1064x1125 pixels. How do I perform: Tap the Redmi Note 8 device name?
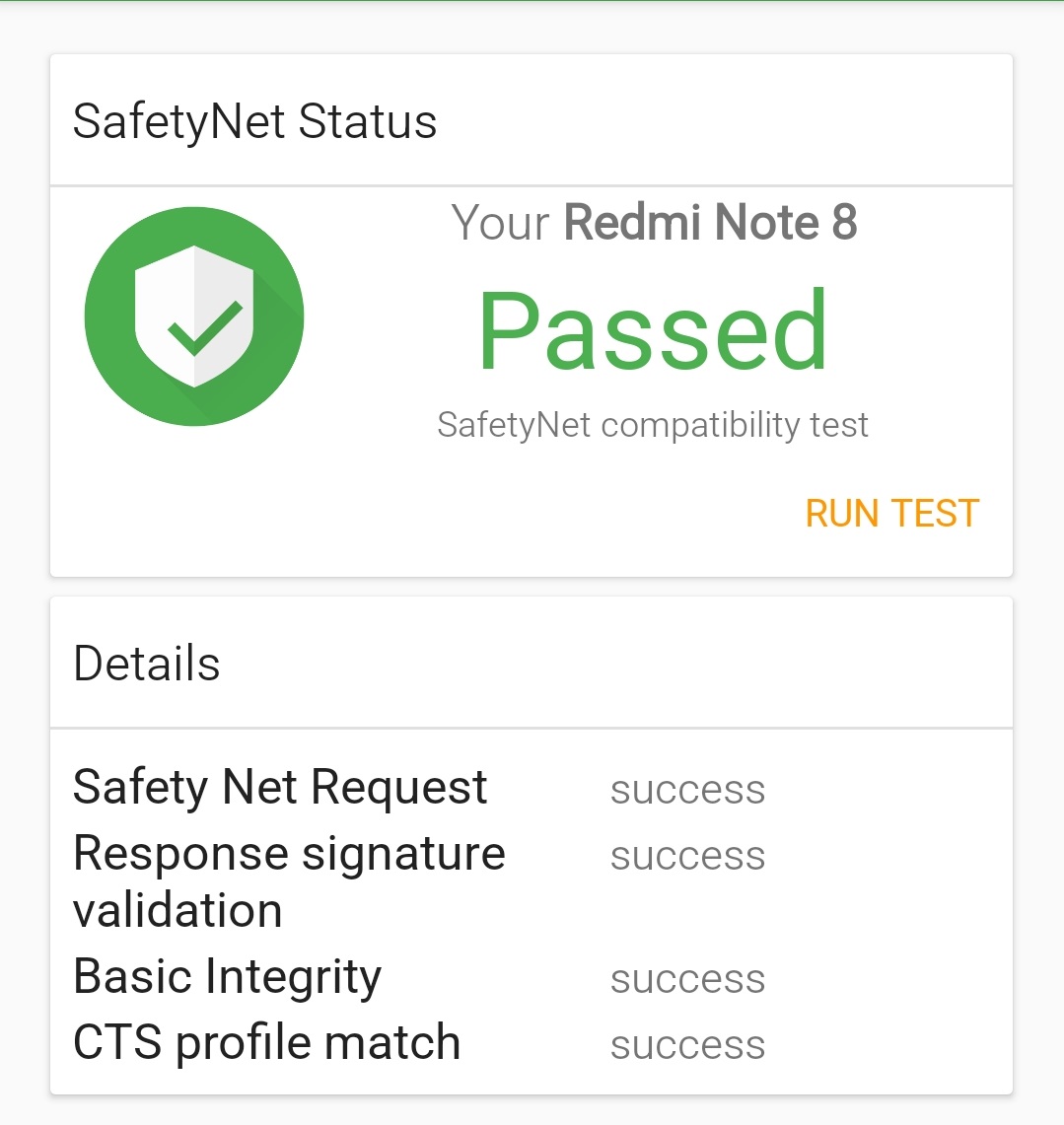coord(710,222)
